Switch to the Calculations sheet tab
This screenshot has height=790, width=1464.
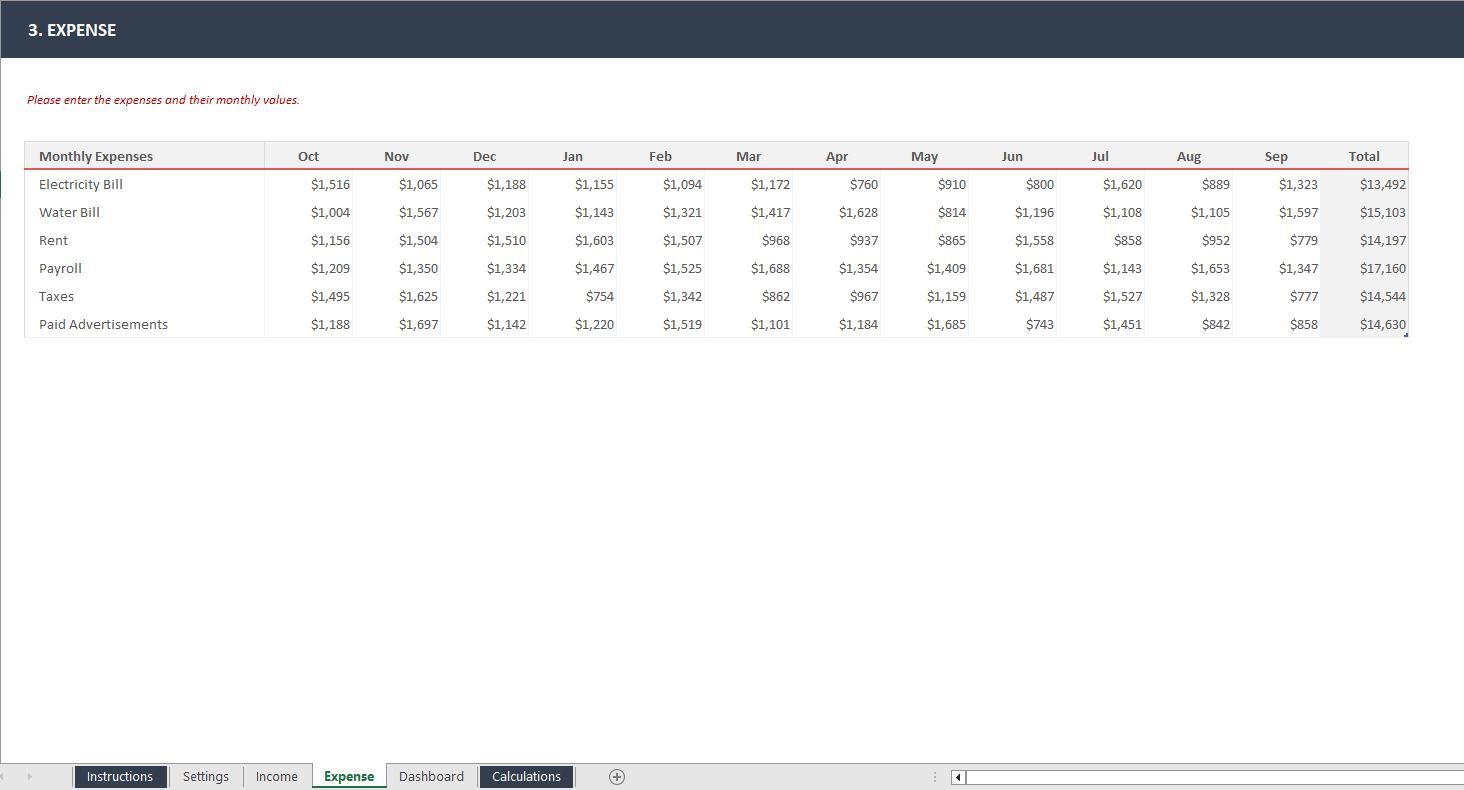click(x=526, y=777)
